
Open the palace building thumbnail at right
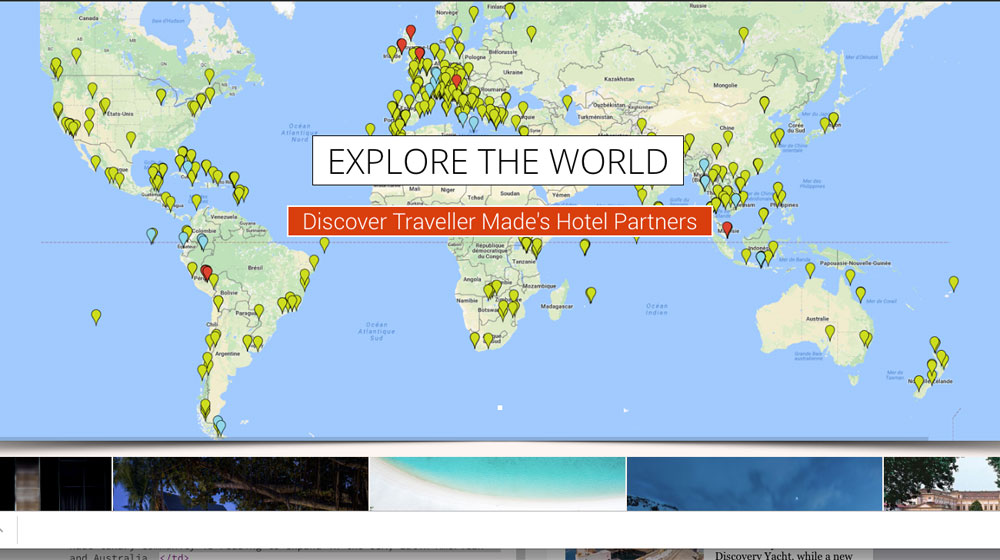tap(940, 484)
